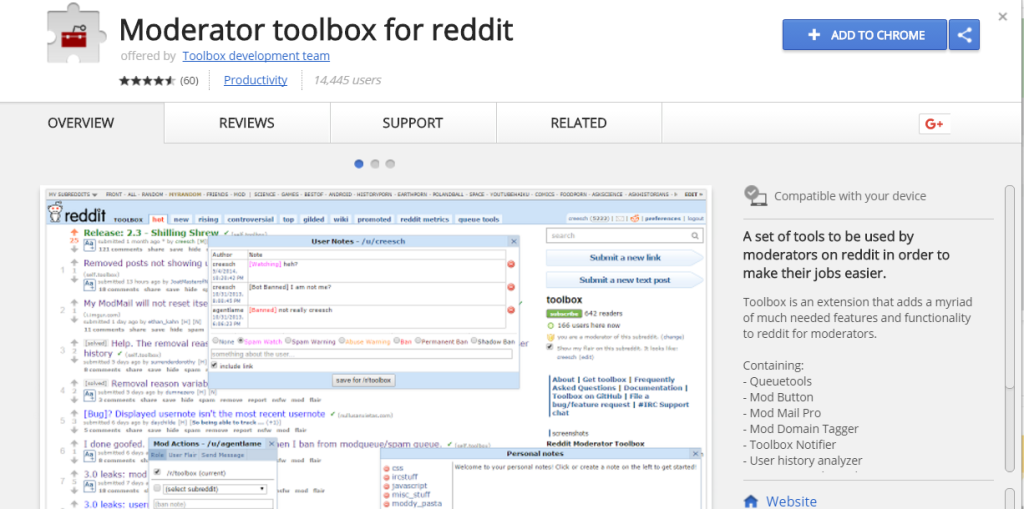Click 'Submit a new link' in screenshot

624,258
